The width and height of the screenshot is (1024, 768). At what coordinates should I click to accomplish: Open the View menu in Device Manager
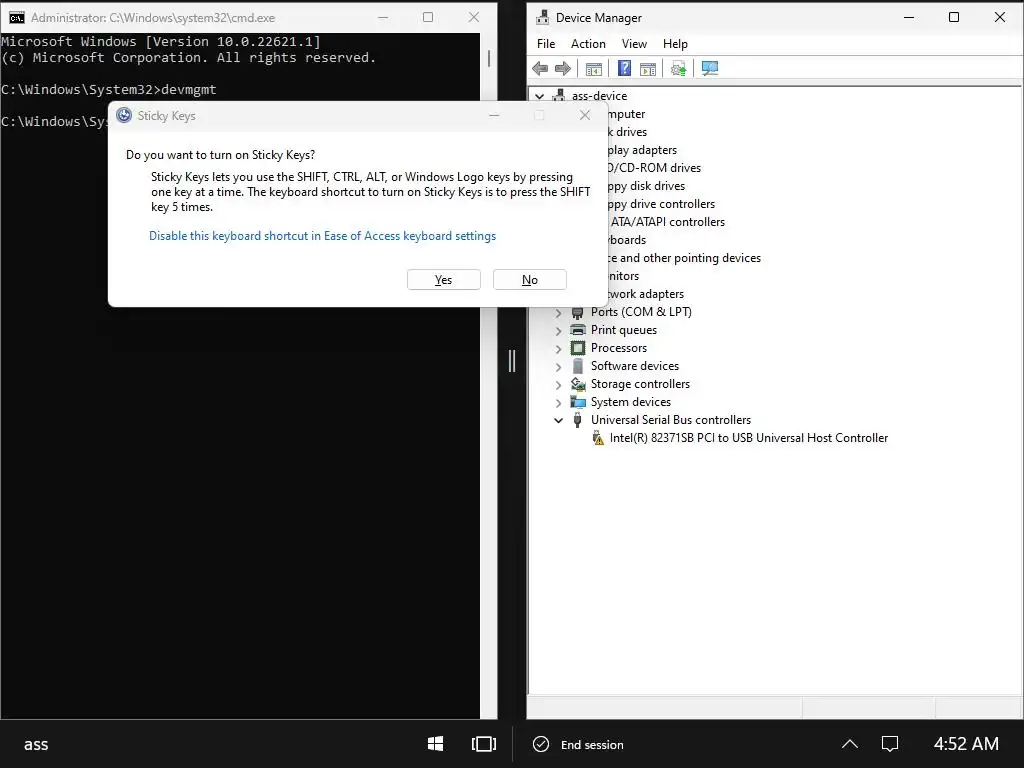634,44
